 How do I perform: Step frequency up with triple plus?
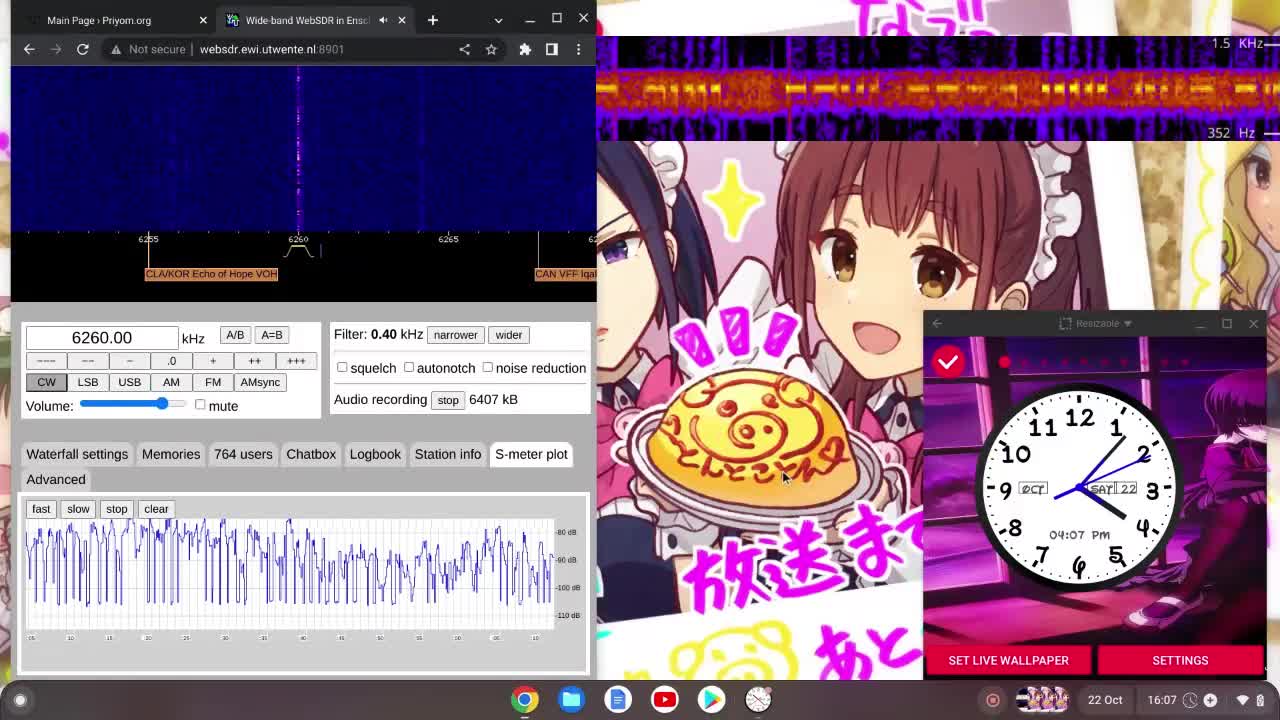click(x=296, y=361)
